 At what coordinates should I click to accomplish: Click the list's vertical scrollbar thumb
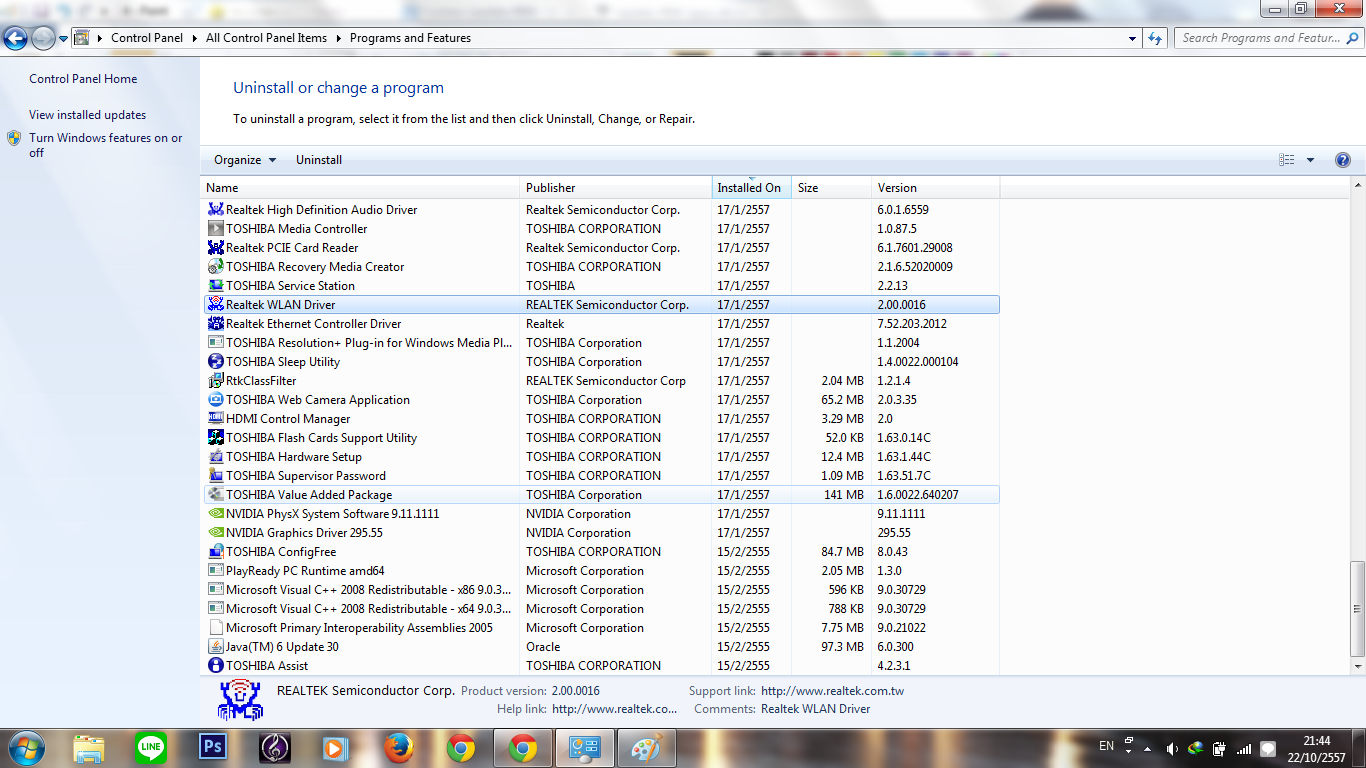(x=1357, y=608)
